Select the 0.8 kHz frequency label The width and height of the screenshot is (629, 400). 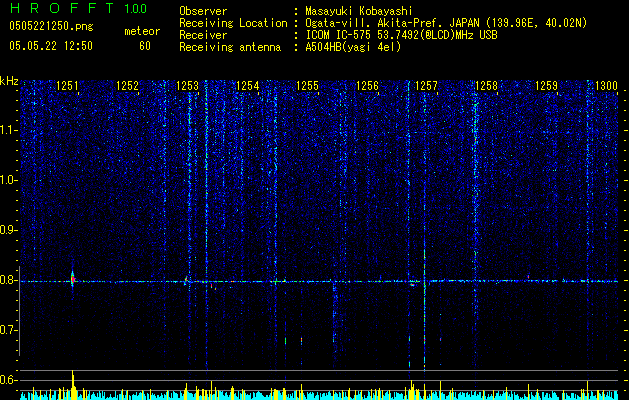pos(8,280)
